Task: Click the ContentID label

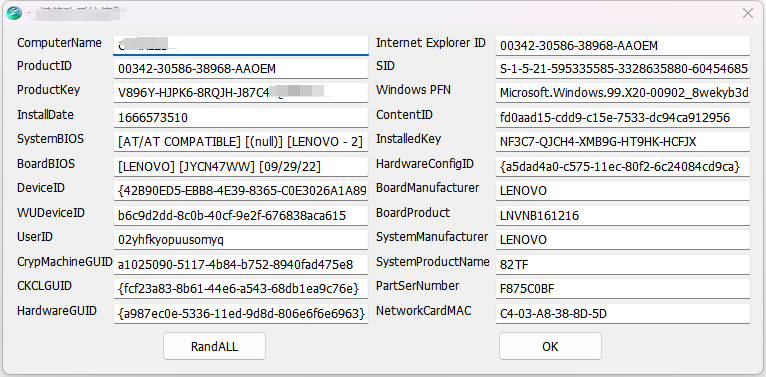Action: pyautogui.click(x=404, y=115)
